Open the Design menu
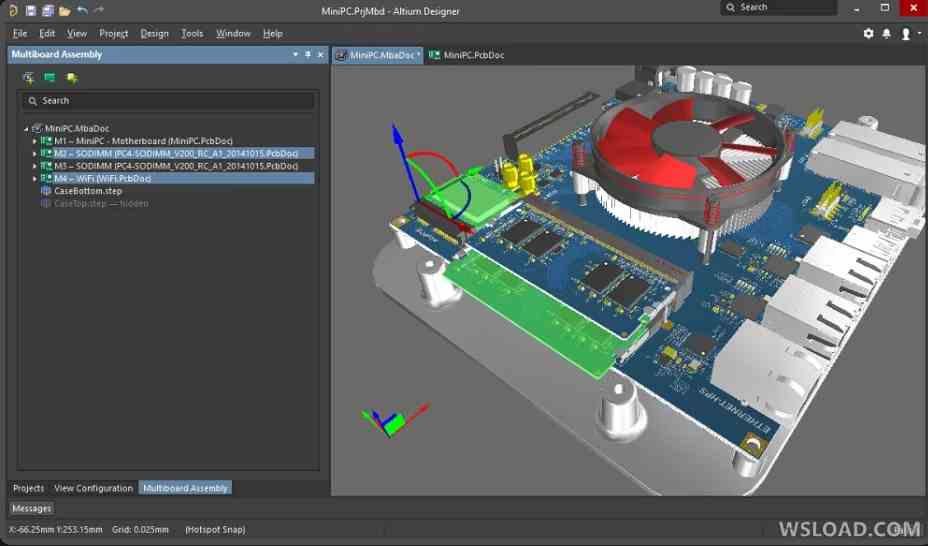Image resolution: width=928 pixels, height=546 pixels. (x=154, y=34)
